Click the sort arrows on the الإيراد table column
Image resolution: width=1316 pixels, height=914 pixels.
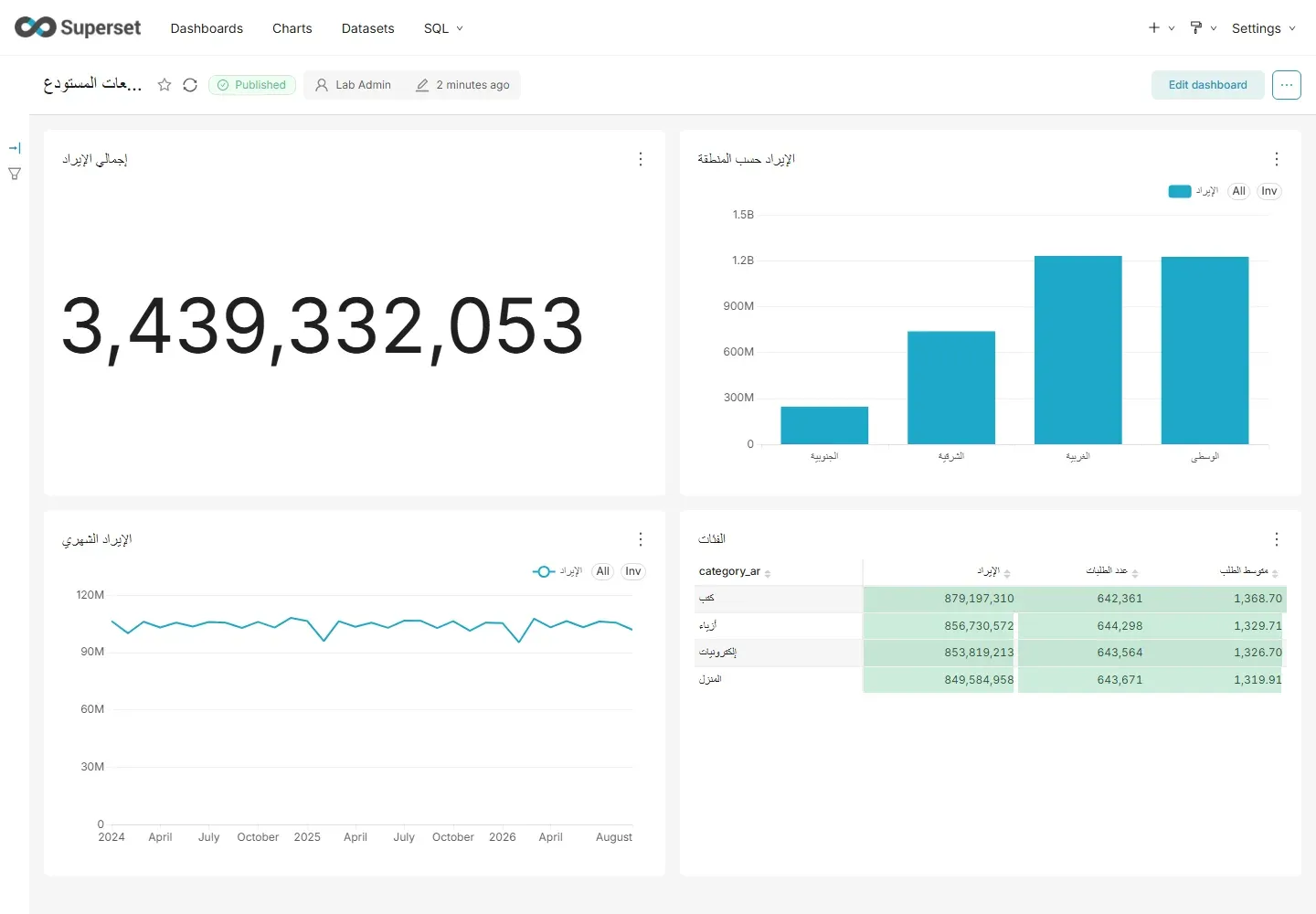click(x=1007, y=573)
